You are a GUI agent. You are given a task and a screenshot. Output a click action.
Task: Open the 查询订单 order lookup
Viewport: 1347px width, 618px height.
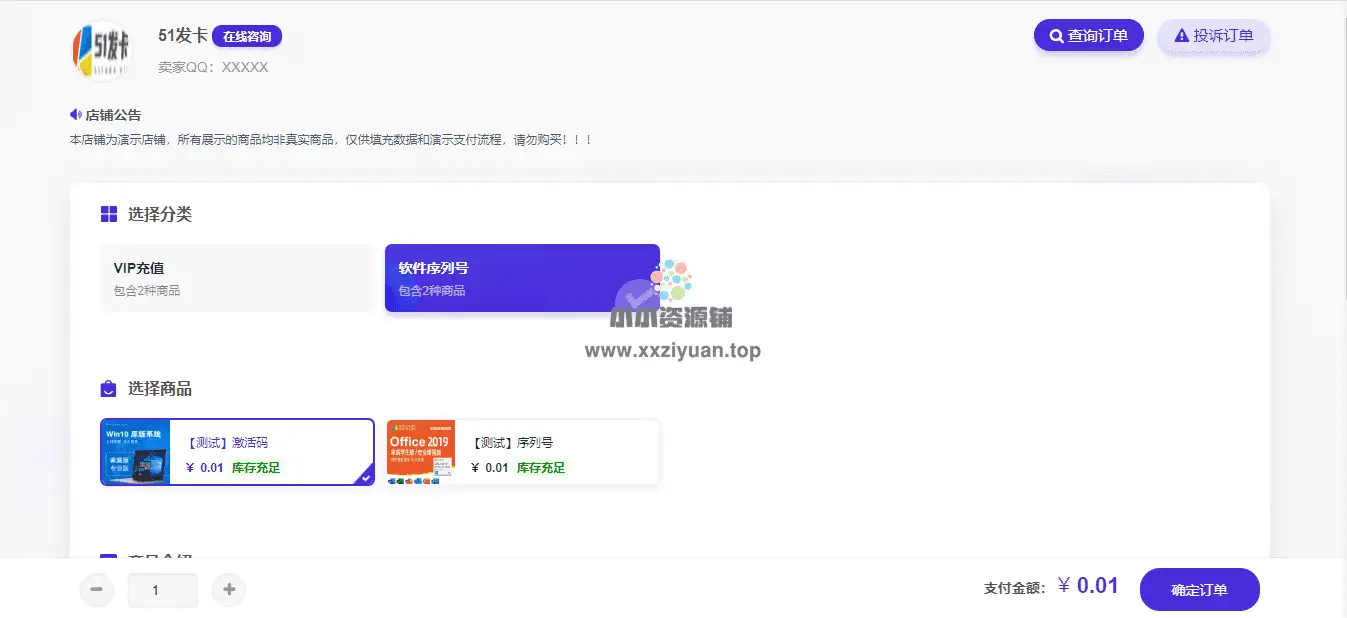click(1088, 36)
